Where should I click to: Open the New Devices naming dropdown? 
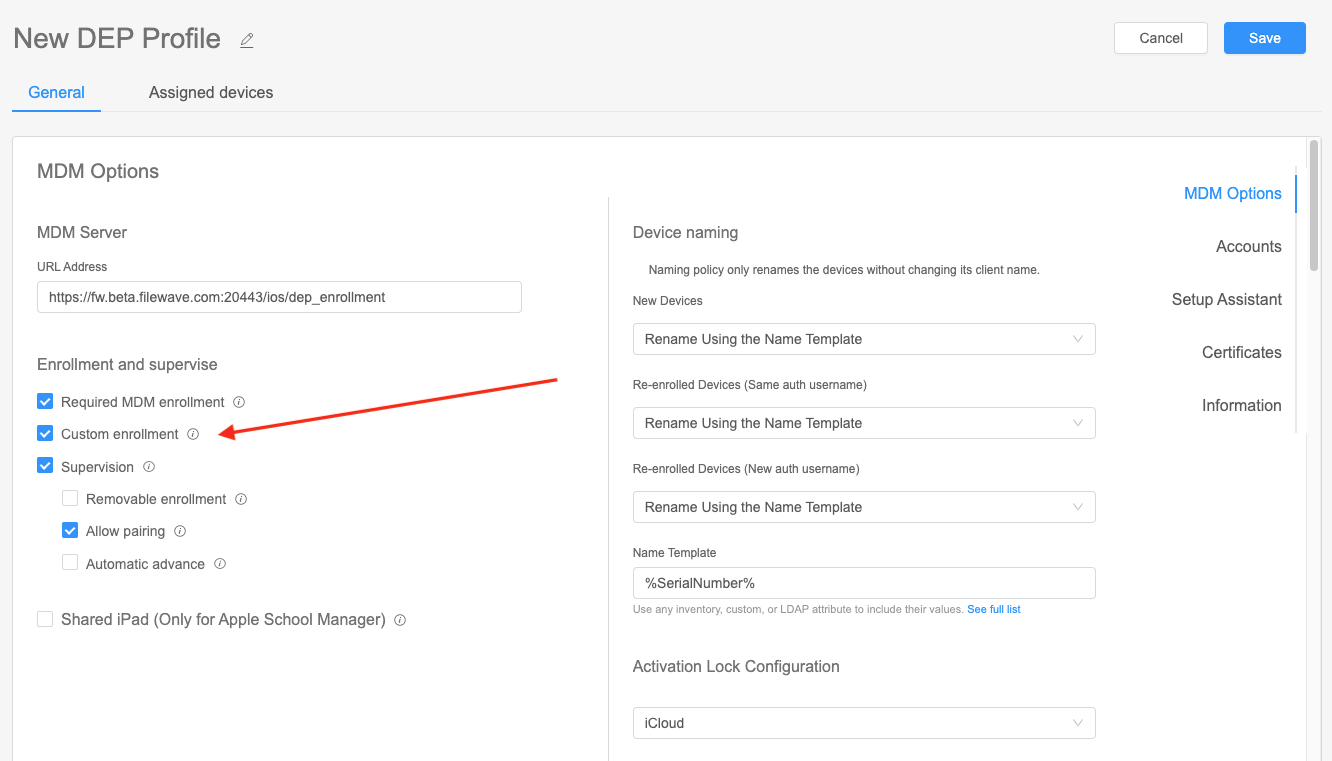point(864,339)
